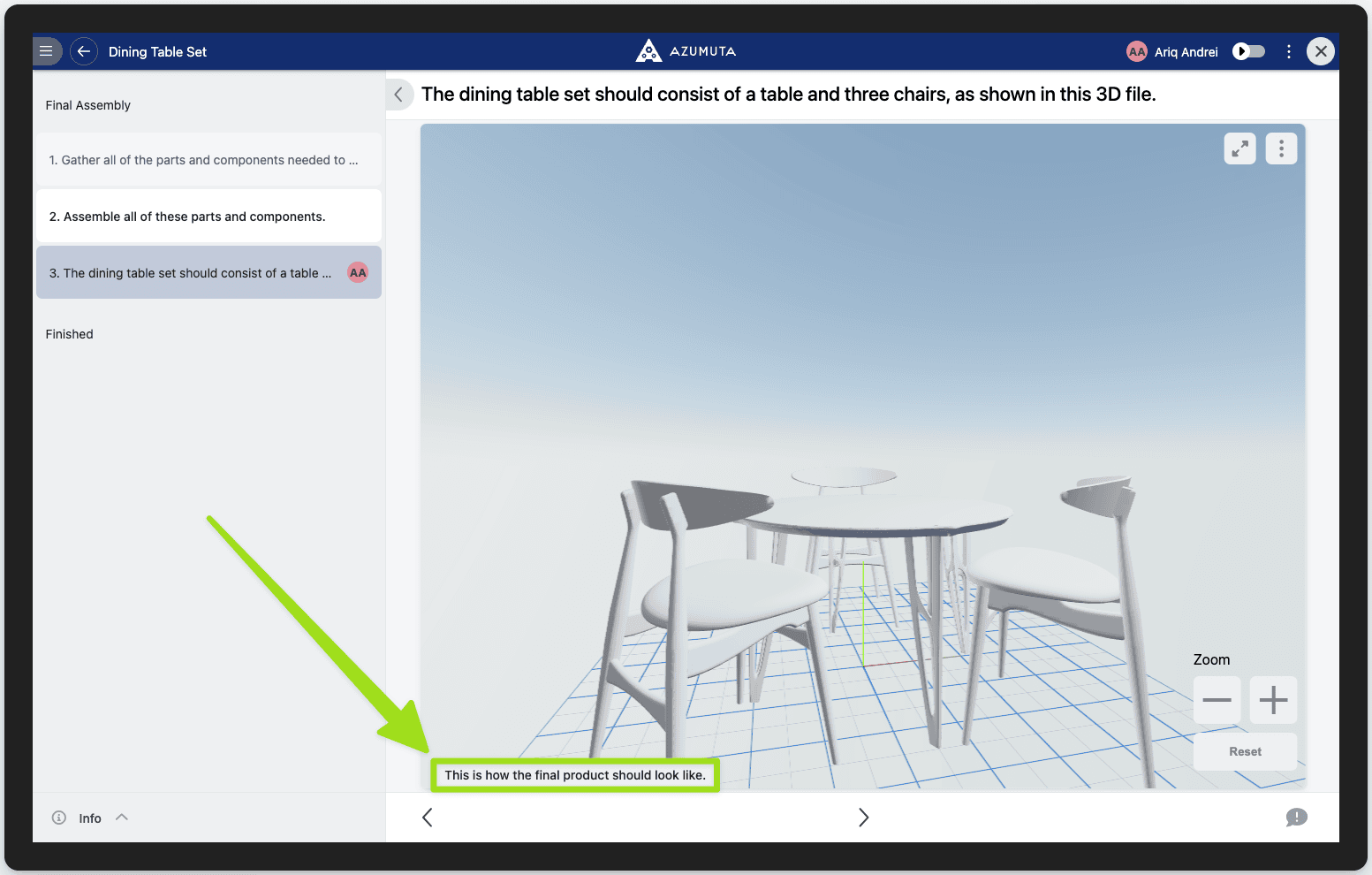The image size is (1372, 875).
Task: Expand the Info panel chevron
Action: click(x=122, y=818)
